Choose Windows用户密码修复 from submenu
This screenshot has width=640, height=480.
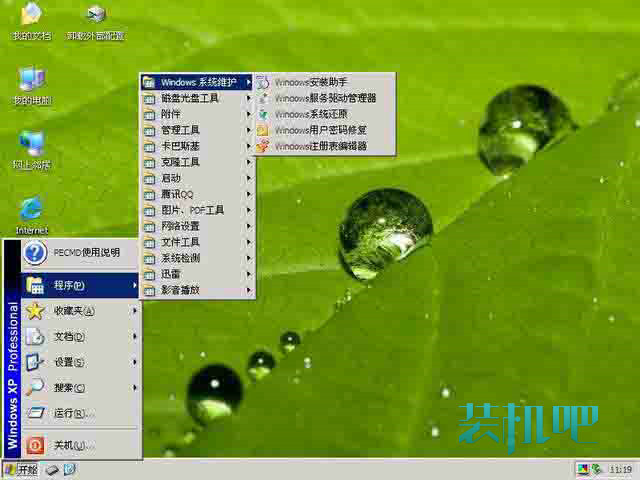[x=320, y=130]
